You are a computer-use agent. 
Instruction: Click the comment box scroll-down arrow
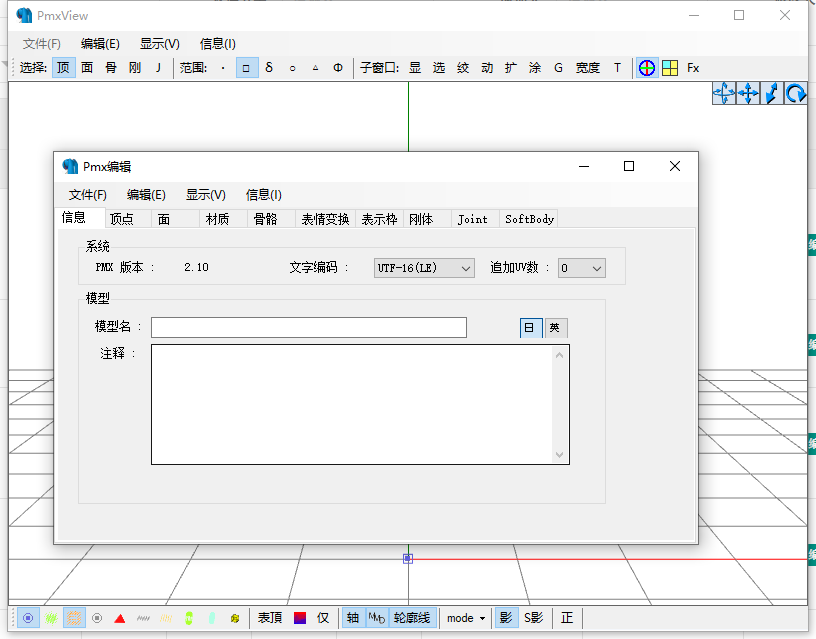click(559, 455)
